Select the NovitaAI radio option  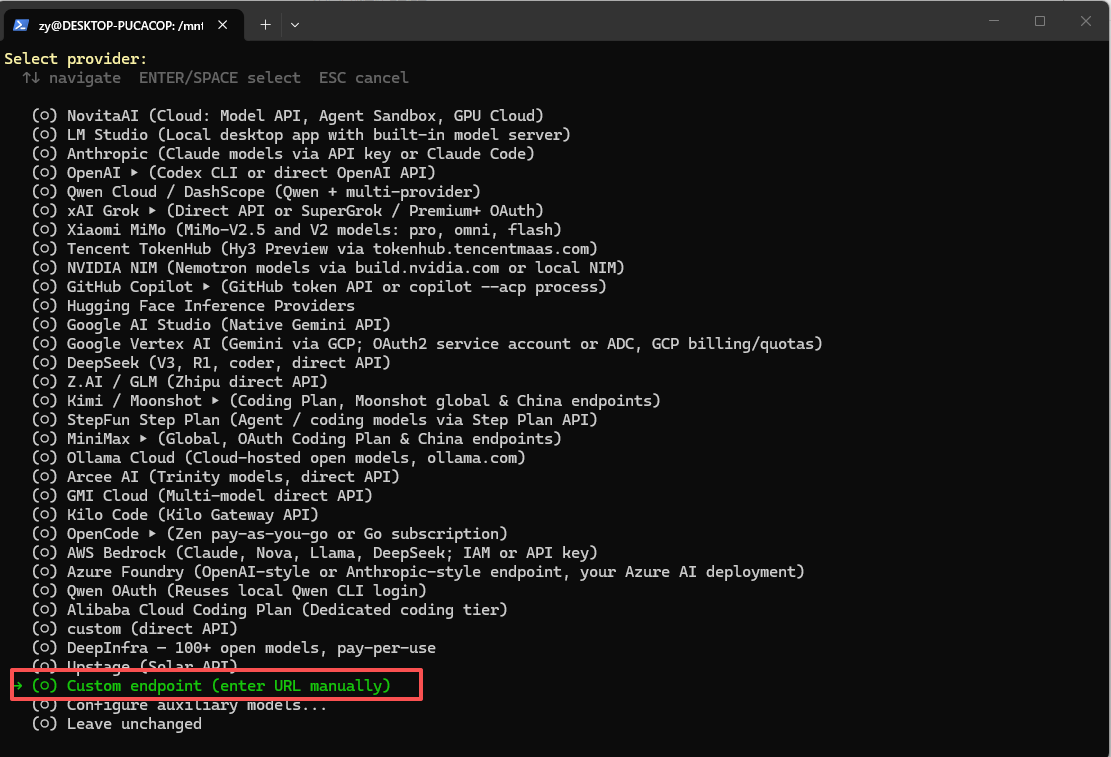[x=44, y=116]
